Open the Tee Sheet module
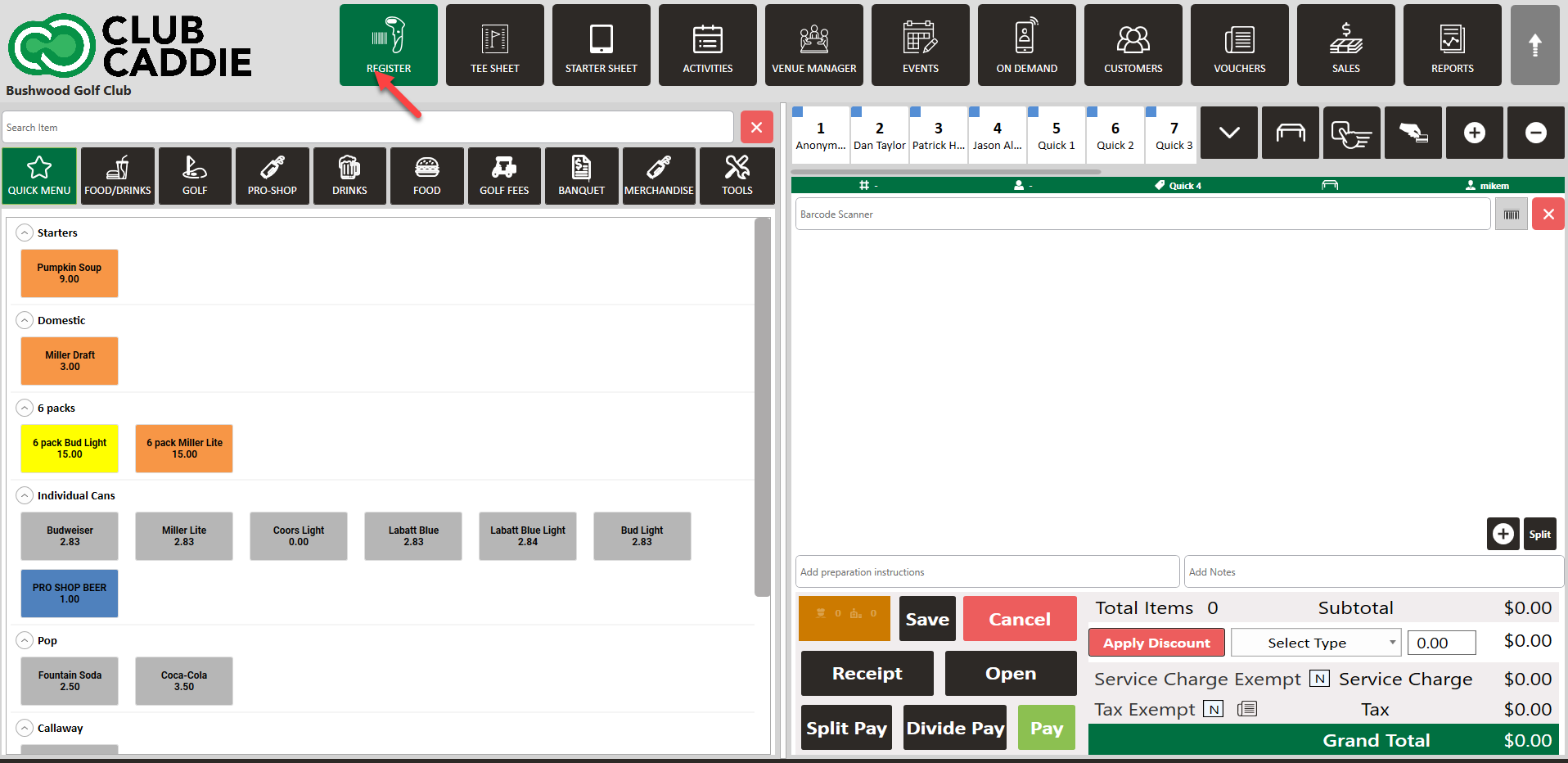1568x763 pixels. pos(494,45)
